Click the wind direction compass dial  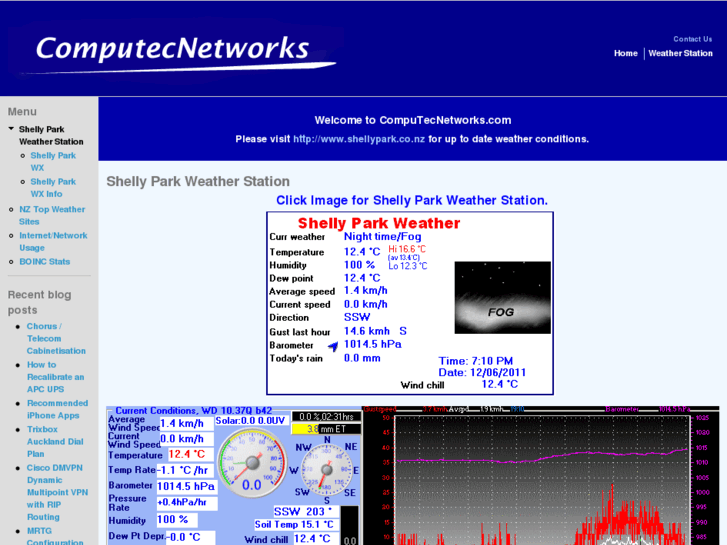(x=327, y=469)
